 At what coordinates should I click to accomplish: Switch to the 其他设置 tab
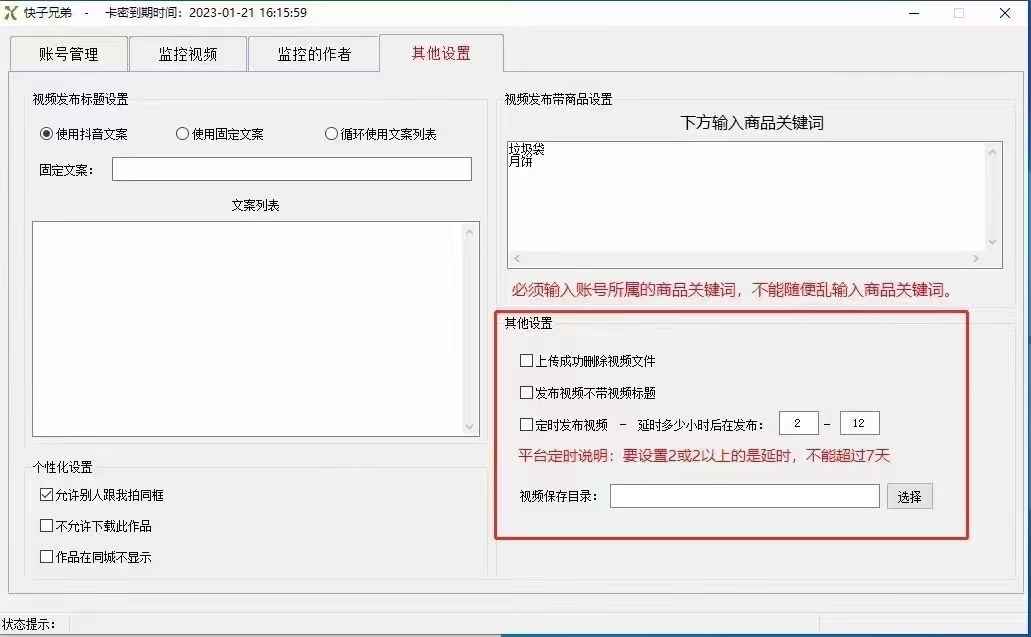pyautogui.click(x=440, y=53)
